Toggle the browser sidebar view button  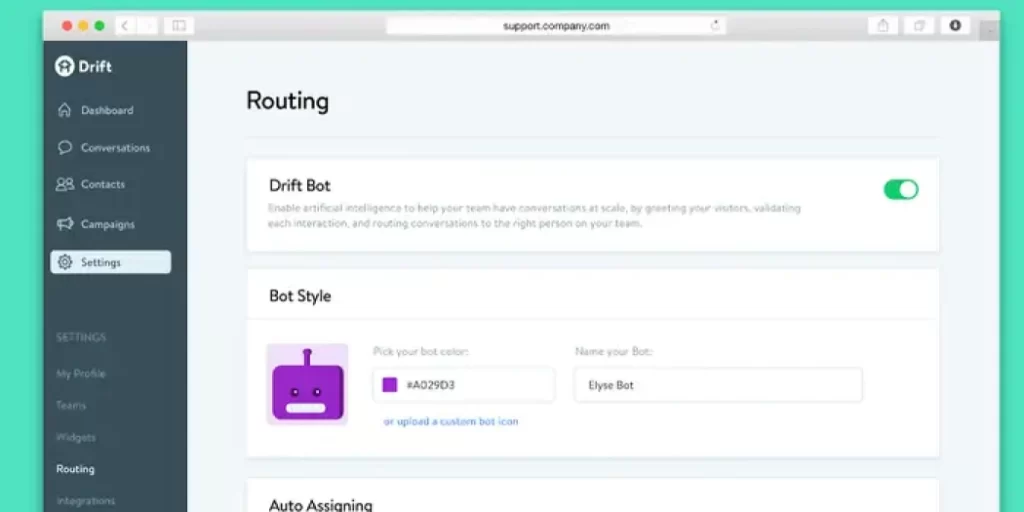[179, 26]
